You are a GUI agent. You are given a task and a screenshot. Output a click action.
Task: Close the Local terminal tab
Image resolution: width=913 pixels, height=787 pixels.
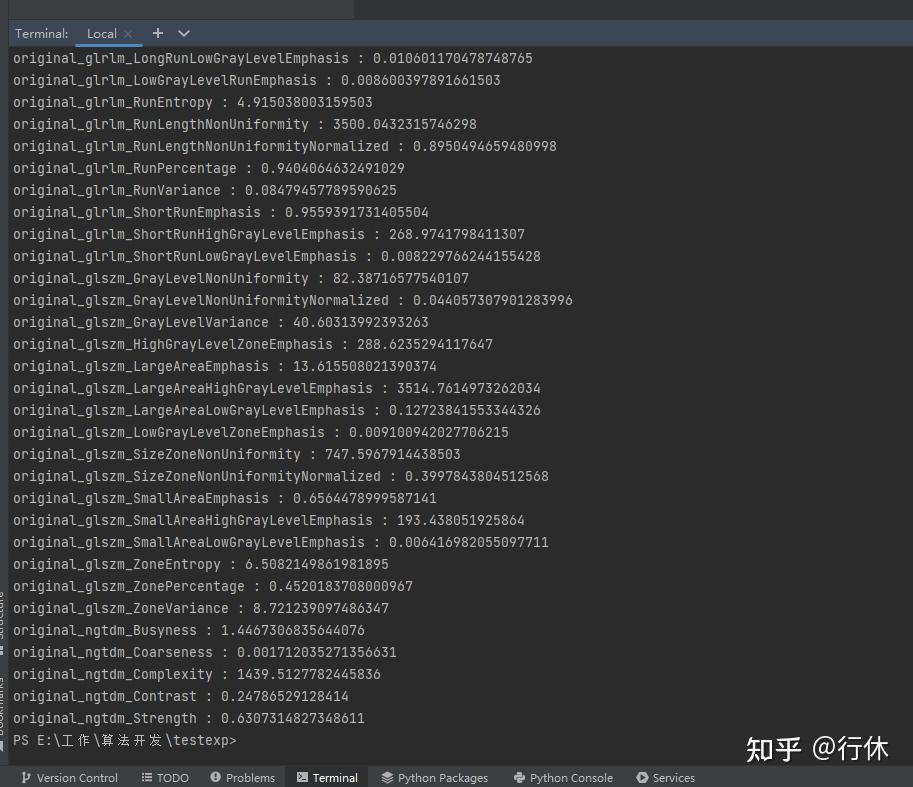(128, 34)
